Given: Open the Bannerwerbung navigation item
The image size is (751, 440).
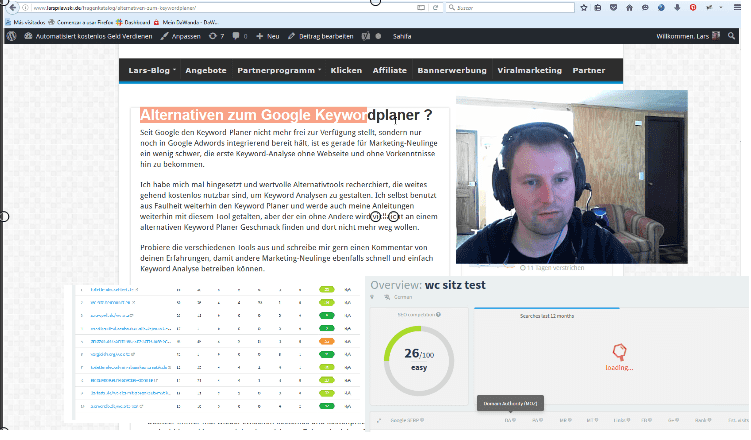Looking at the screenshot, I should (452, 70).
